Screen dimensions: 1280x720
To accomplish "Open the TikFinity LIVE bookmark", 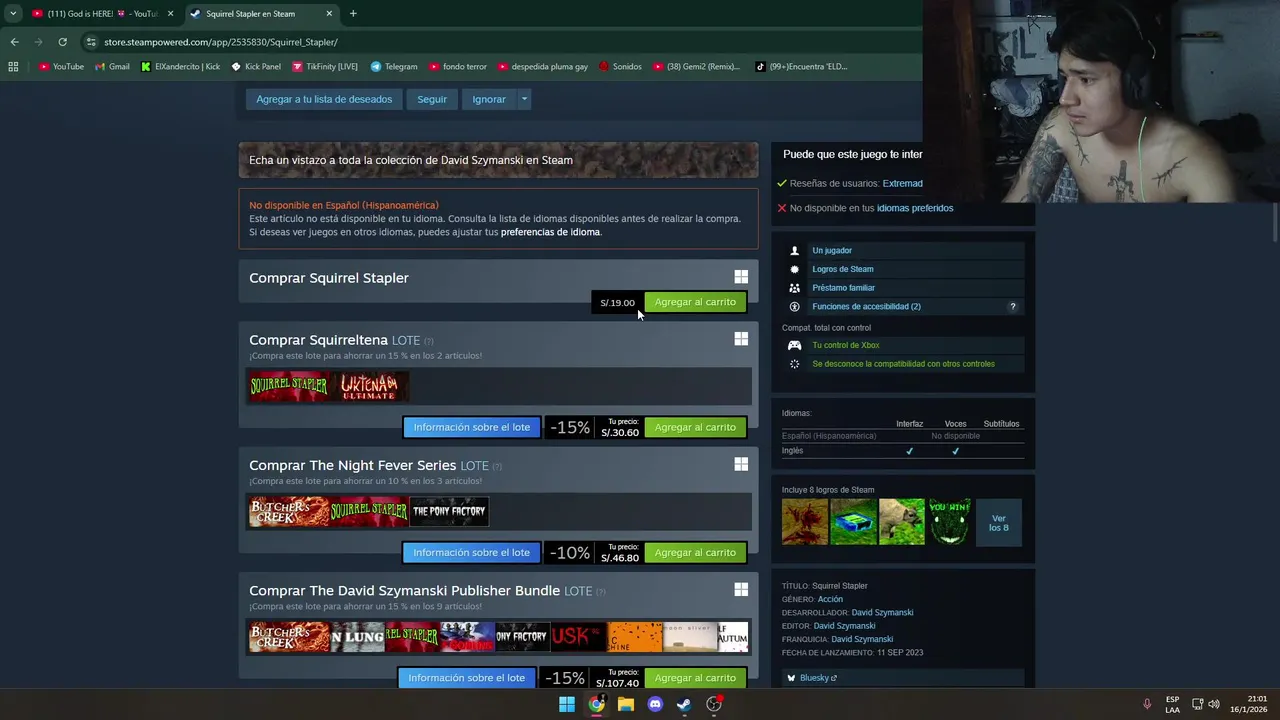I will pyautogui.click(x=325, y=67).
